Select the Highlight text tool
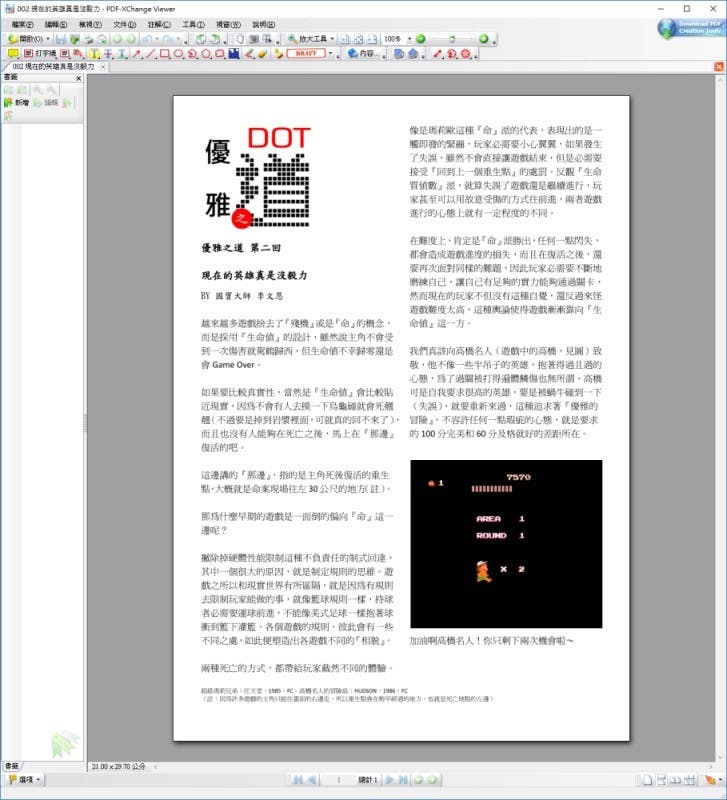 click(x=94, y=53)
